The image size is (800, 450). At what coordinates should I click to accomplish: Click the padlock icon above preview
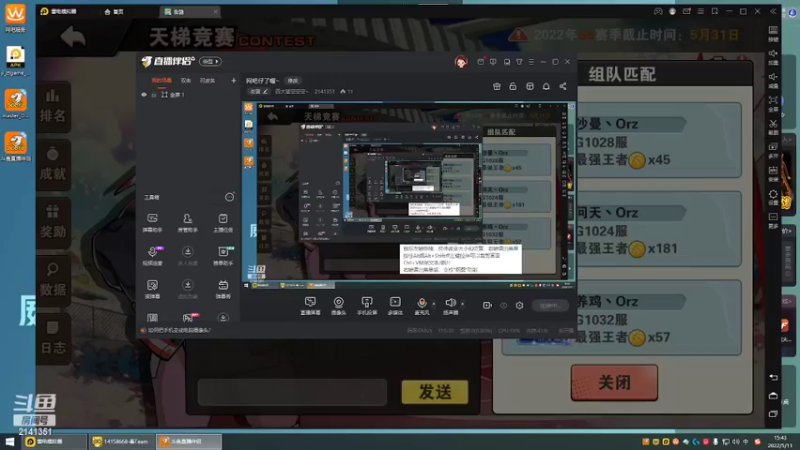click(x=513, y=86)
